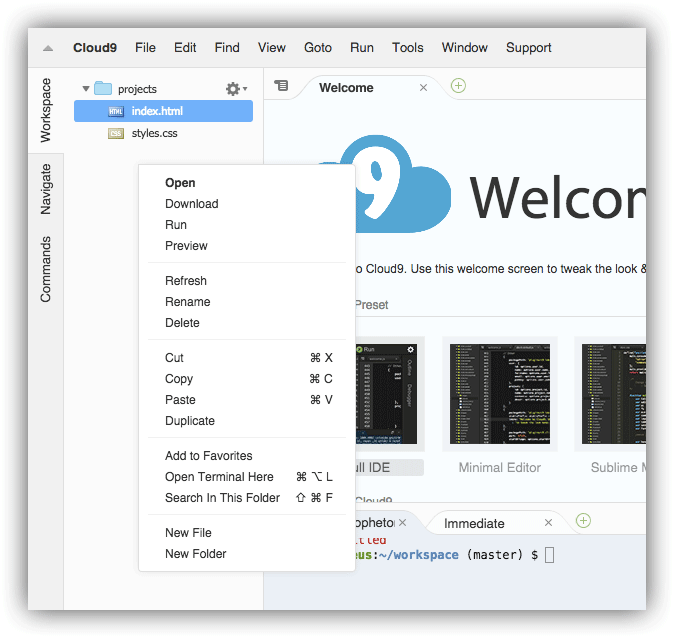Screen dimensions: 674x638
Task: Switch to the Commands side panel
Action: 46,269
